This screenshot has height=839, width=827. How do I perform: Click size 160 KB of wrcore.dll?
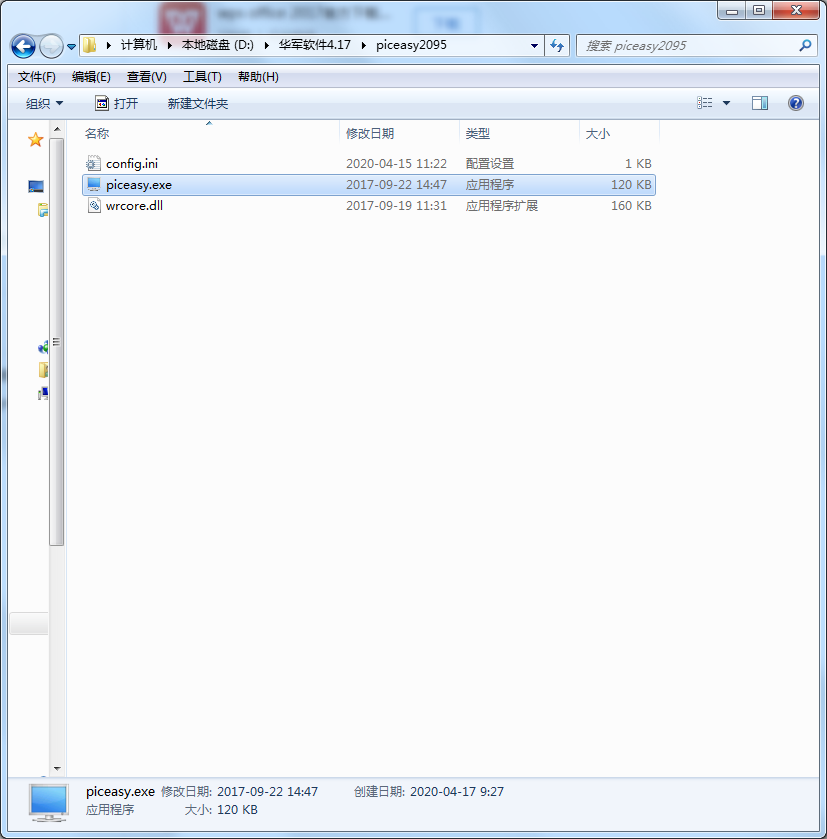tap(631, 205)
